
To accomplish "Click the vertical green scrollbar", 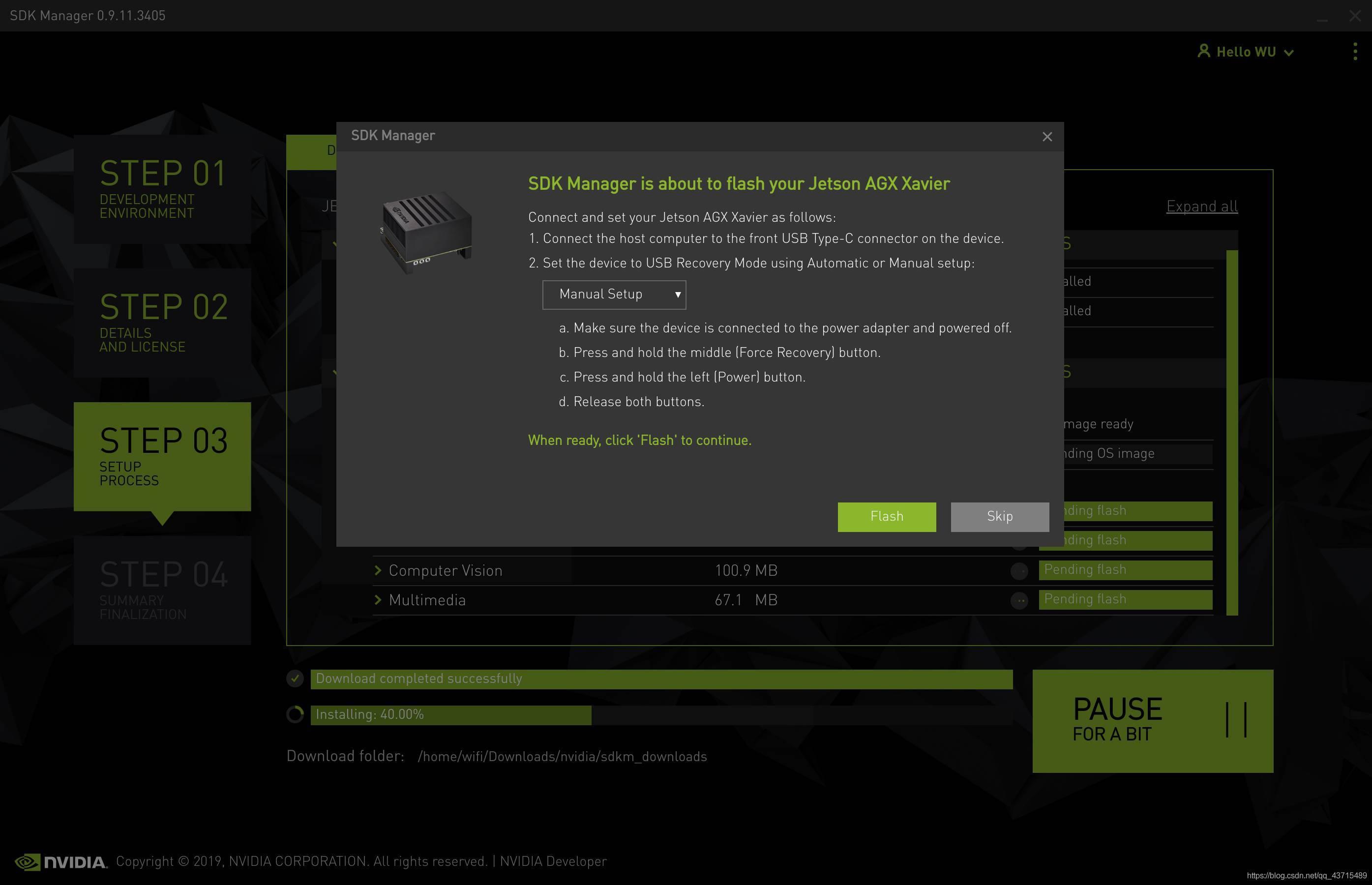I will pos(1232,433).
